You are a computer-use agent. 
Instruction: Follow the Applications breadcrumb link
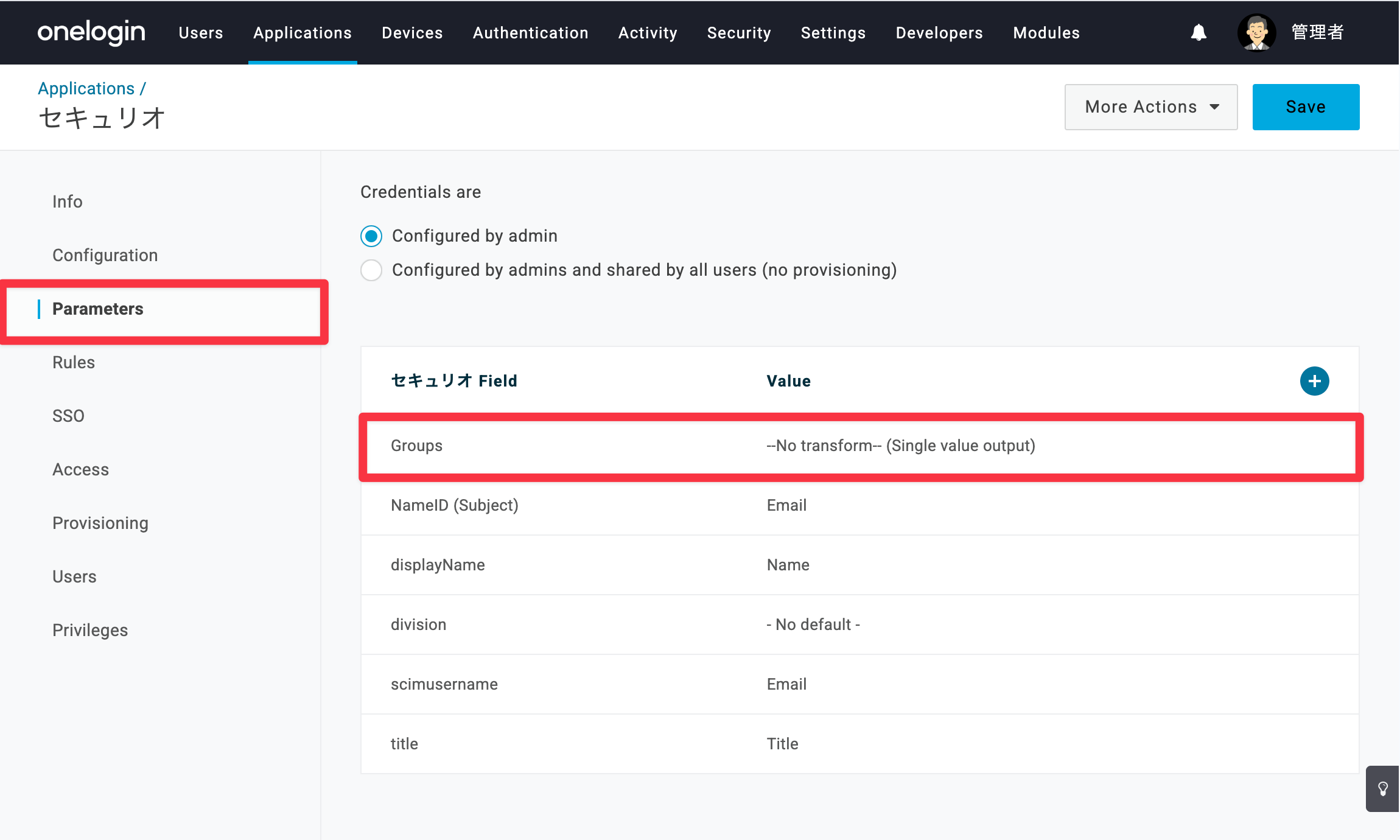pyautogui.click(x=86, y=88)
